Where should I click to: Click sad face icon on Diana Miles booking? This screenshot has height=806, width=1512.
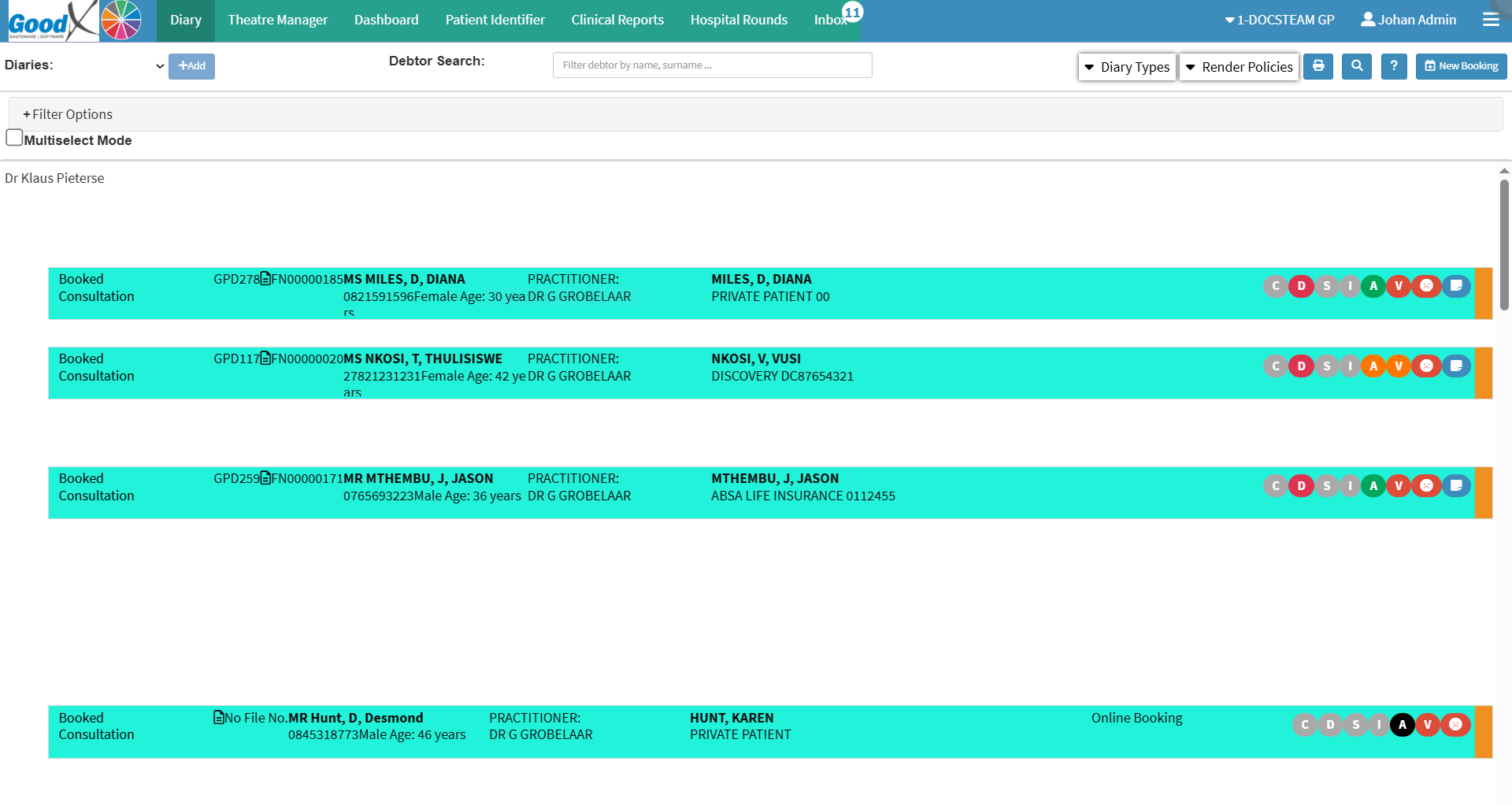[x=1426, y=286]
